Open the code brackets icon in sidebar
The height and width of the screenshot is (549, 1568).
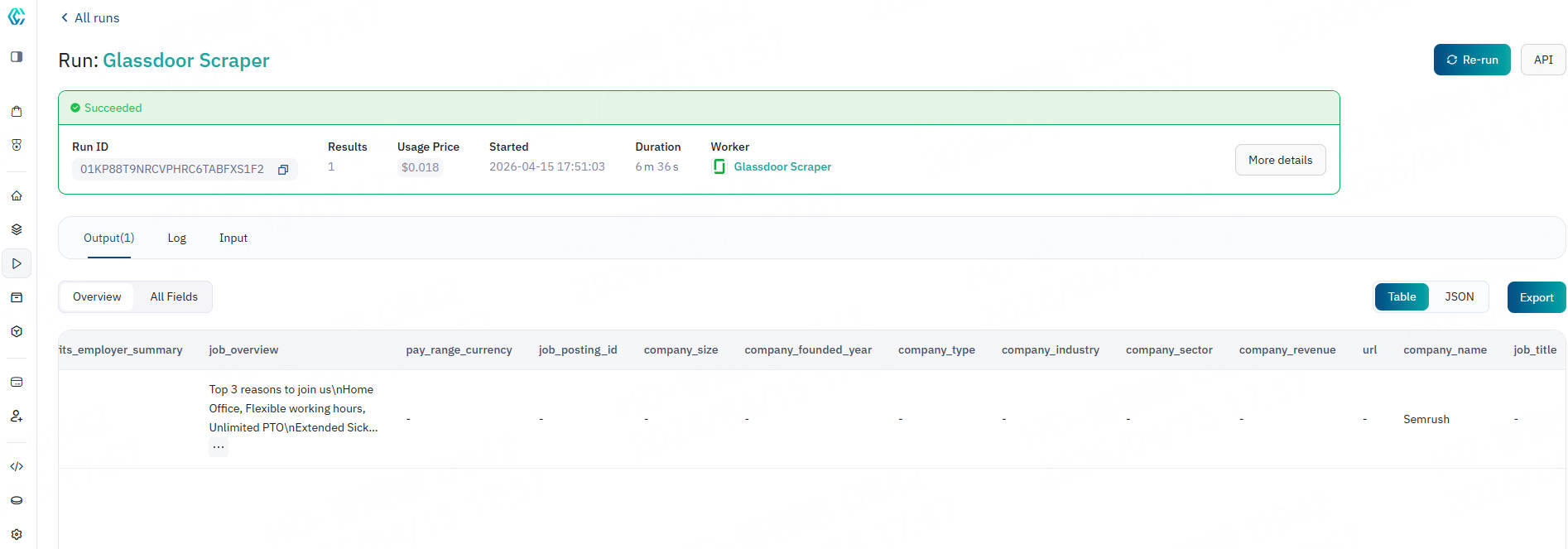(17, 467)
